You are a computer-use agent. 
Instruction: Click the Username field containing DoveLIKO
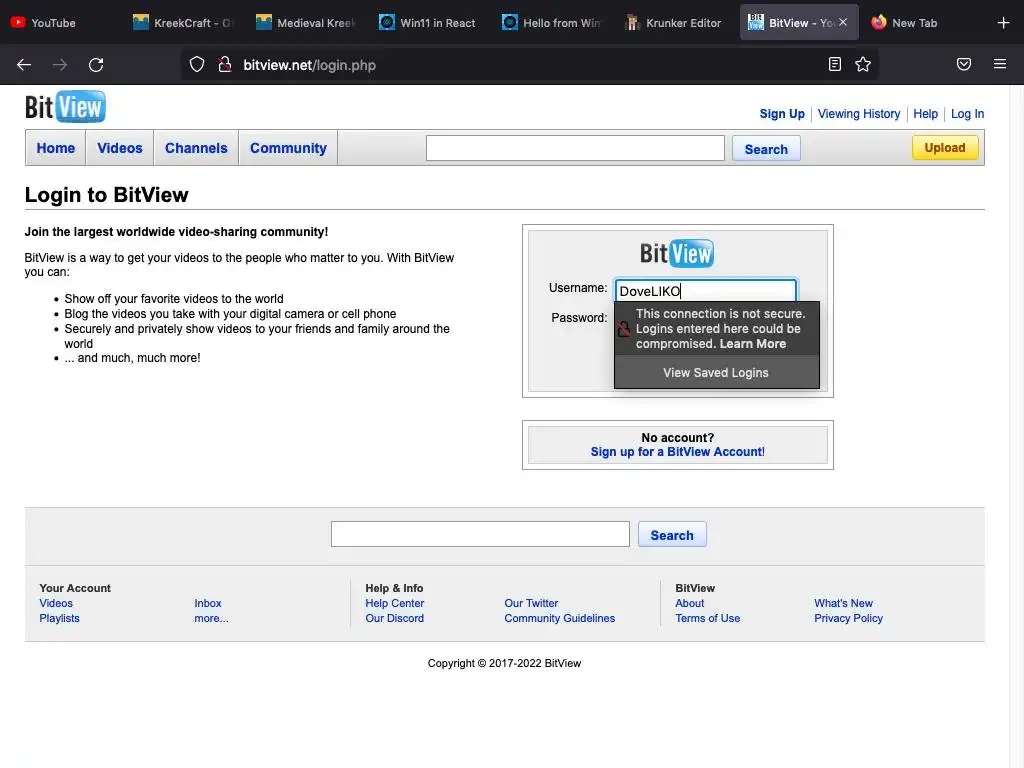tap(705, 291)
